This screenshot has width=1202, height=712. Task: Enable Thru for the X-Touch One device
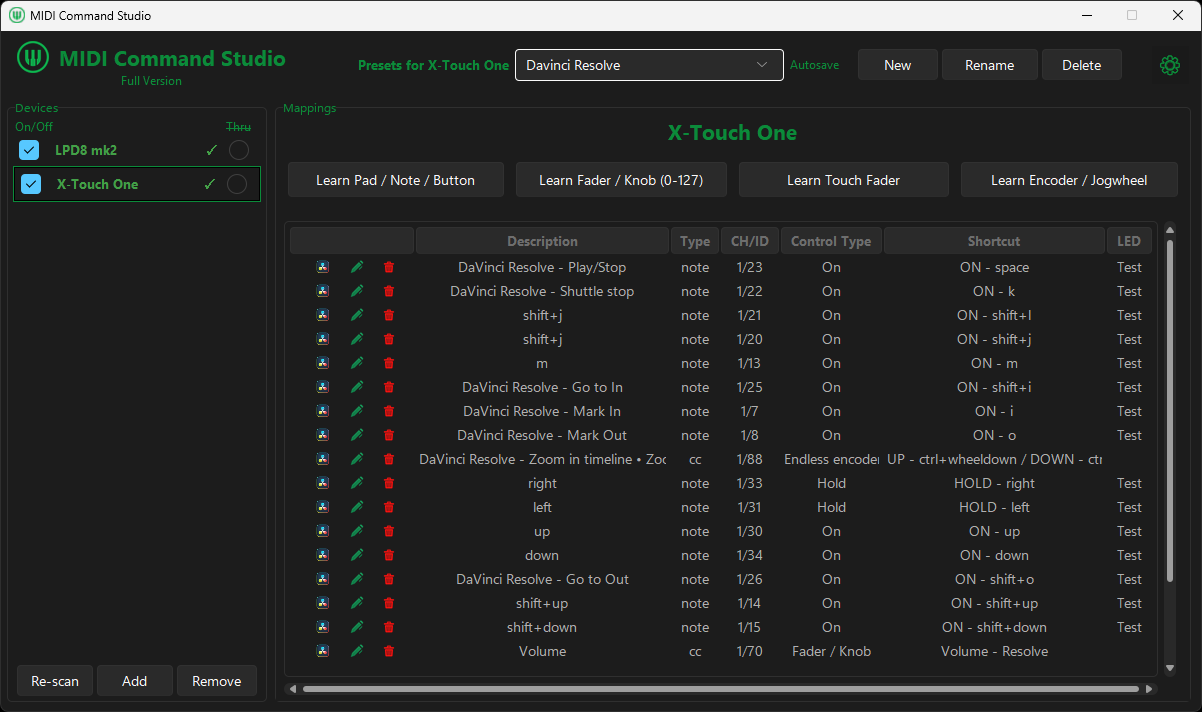[x=237, y=184]
